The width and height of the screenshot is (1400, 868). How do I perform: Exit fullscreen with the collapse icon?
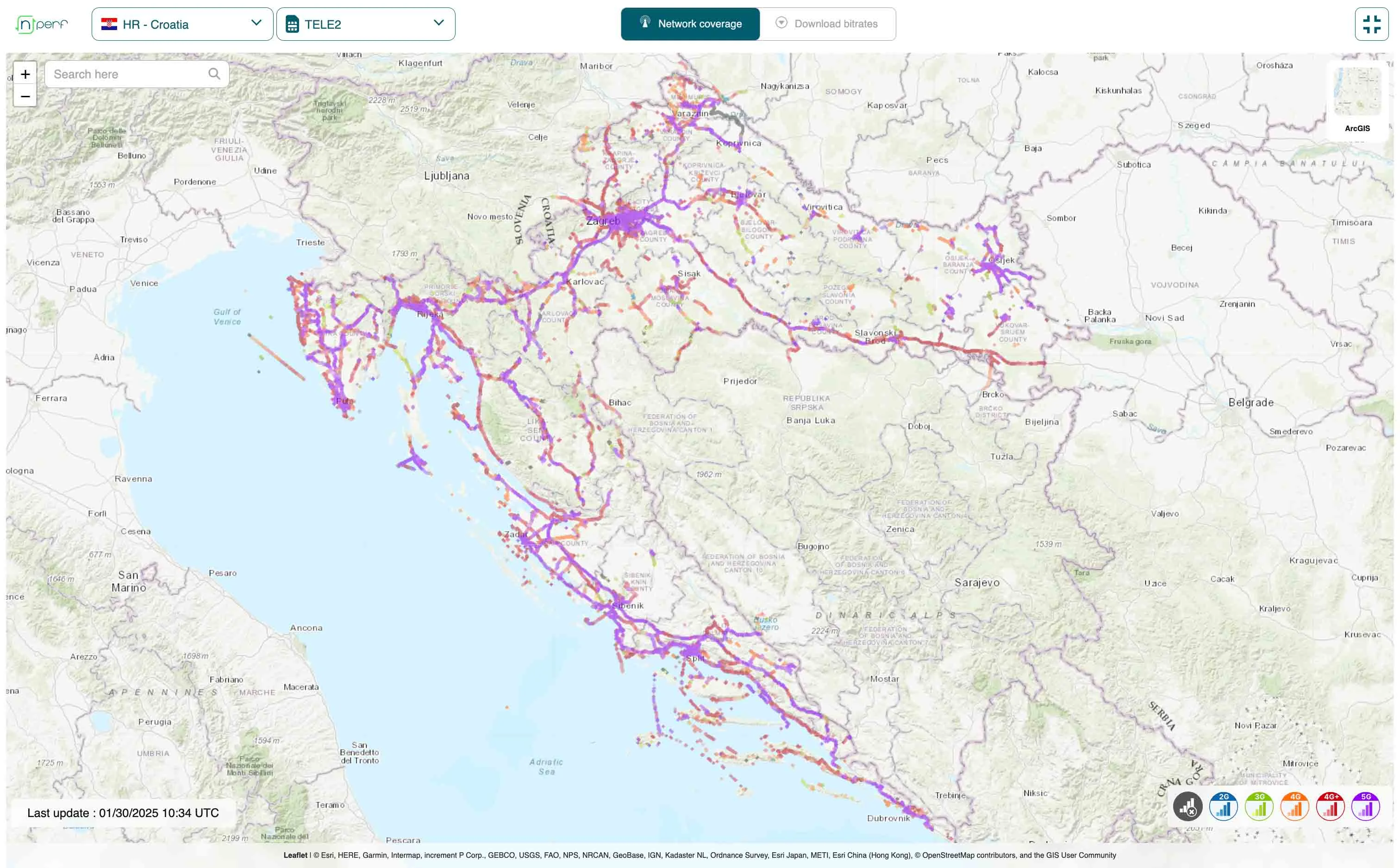tap(1371, 24)
